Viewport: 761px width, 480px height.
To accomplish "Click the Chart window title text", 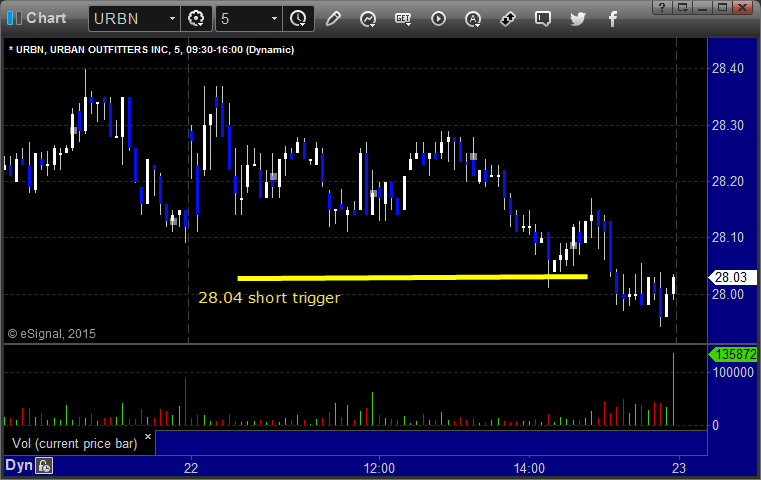I will tap(46, 18).
